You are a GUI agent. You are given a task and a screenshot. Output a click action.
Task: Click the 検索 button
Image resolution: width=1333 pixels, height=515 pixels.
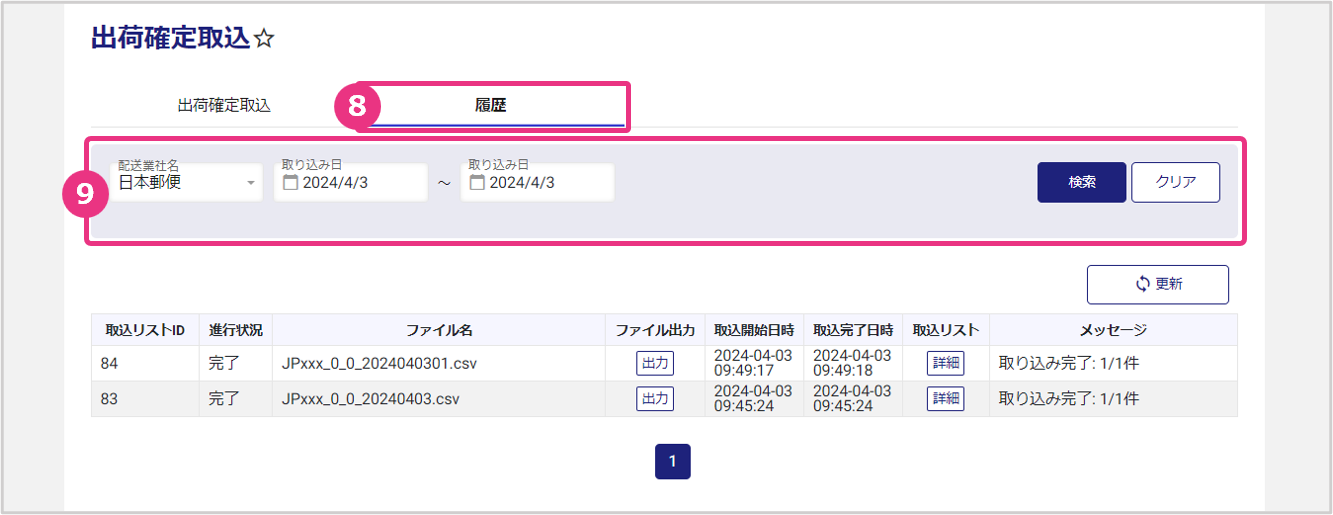pos(1081,183)
